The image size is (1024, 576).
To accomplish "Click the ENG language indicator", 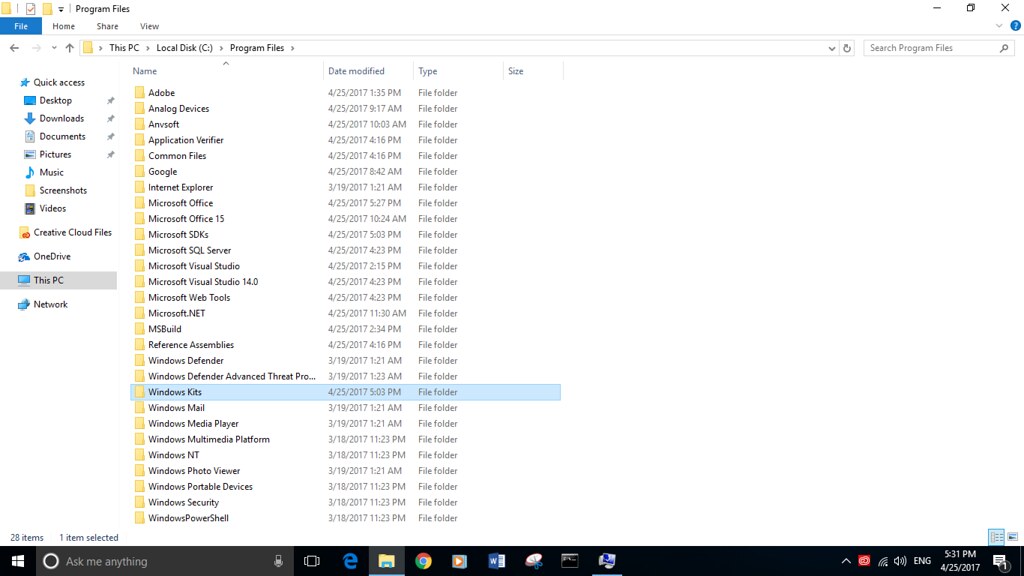I will 922,561.
